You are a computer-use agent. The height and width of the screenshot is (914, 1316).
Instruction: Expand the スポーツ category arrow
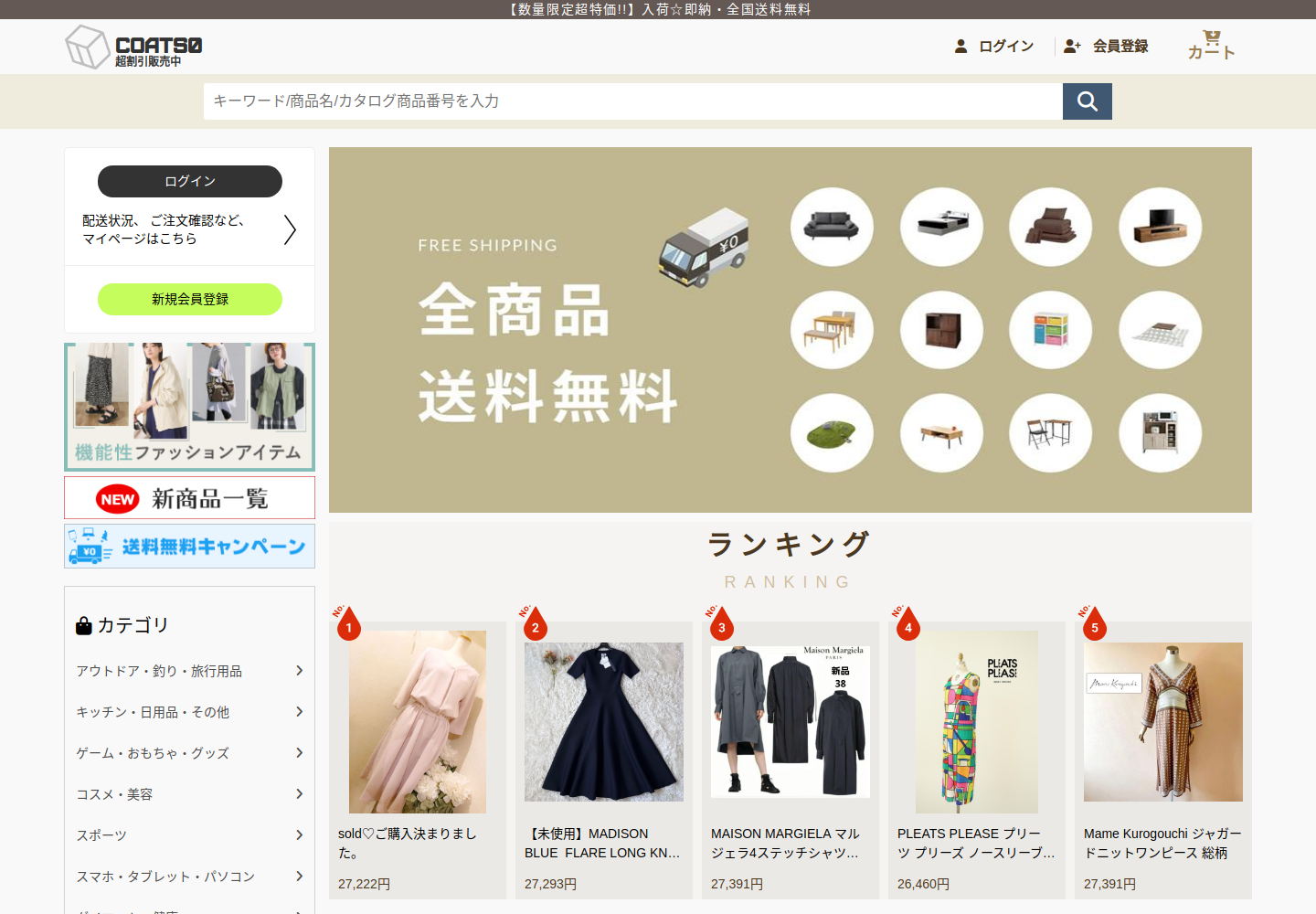[299, 835]
